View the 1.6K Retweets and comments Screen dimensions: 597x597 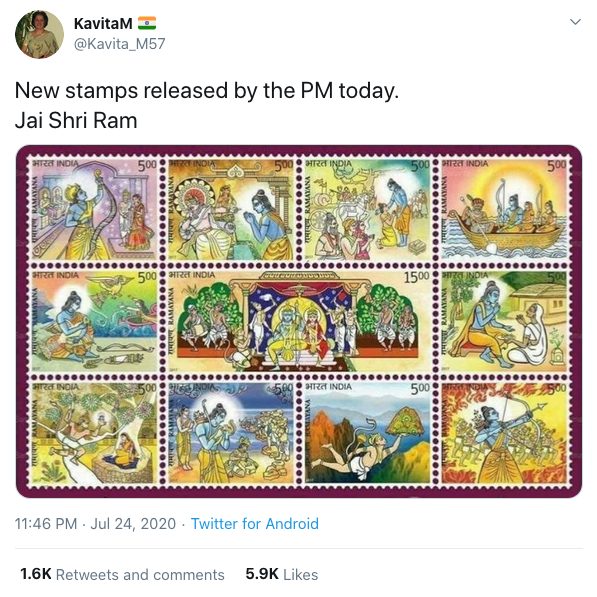[x=122, y=574]
